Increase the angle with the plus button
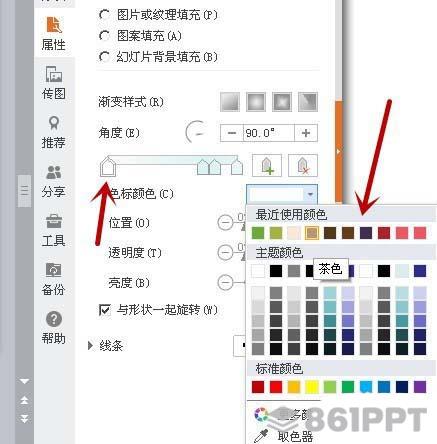The image size is (437, 444). pos(306,133)
